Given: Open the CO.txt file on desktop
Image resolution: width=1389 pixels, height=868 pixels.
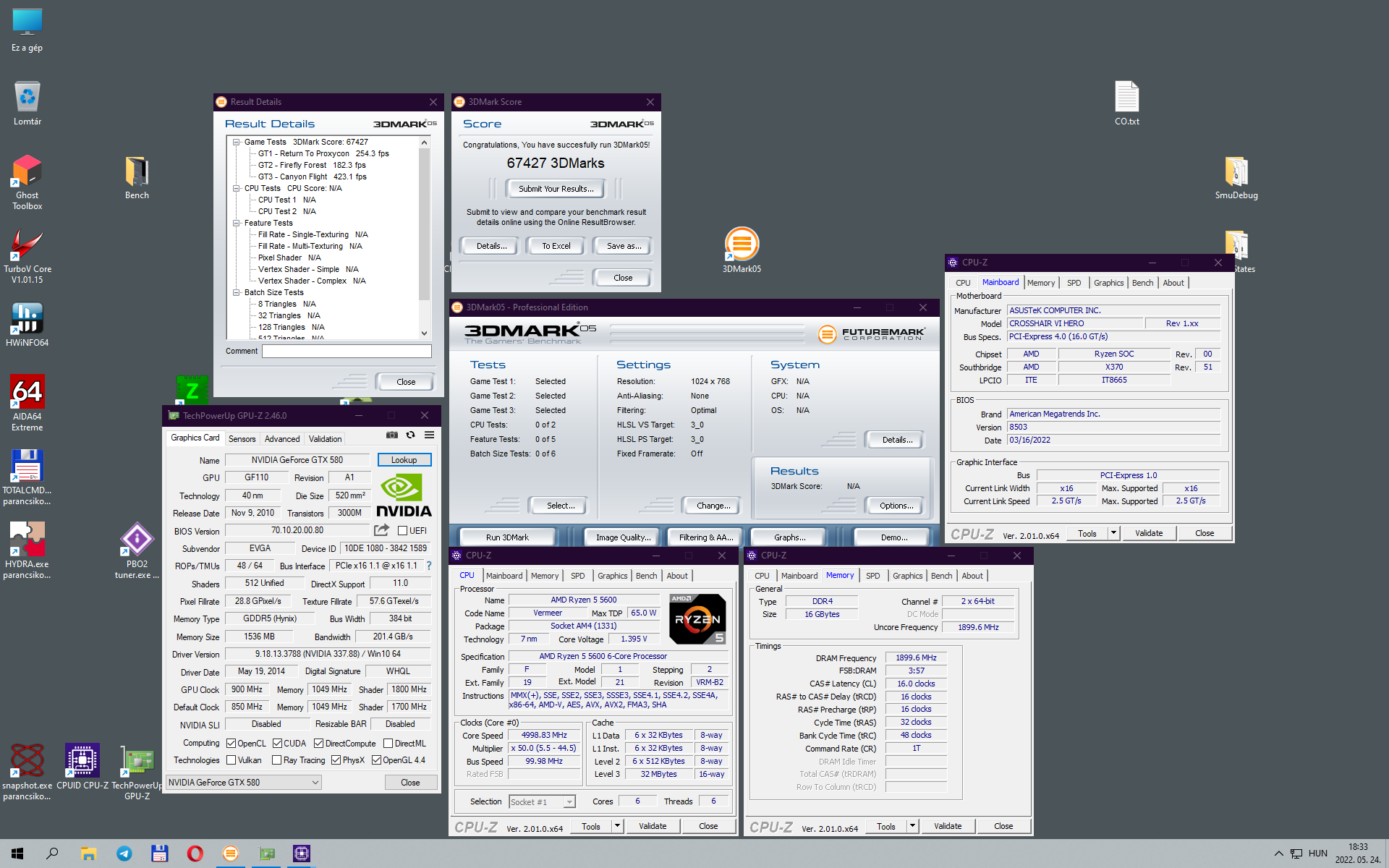Looking at the screenshot, I should (1126, 103).
